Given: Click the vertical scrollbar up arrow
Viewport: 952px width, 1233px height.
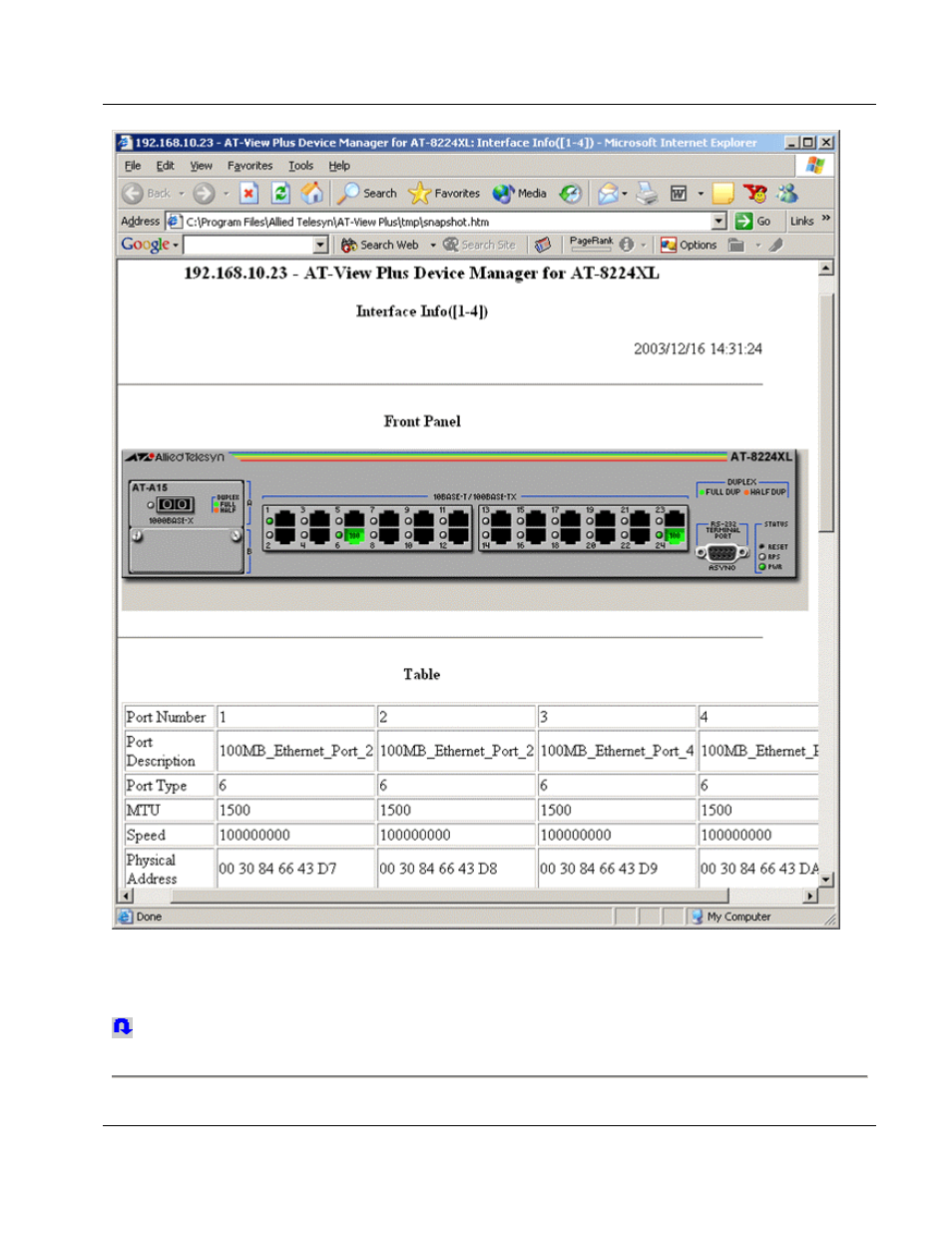Looking at the screenshot, I should 826,269.
